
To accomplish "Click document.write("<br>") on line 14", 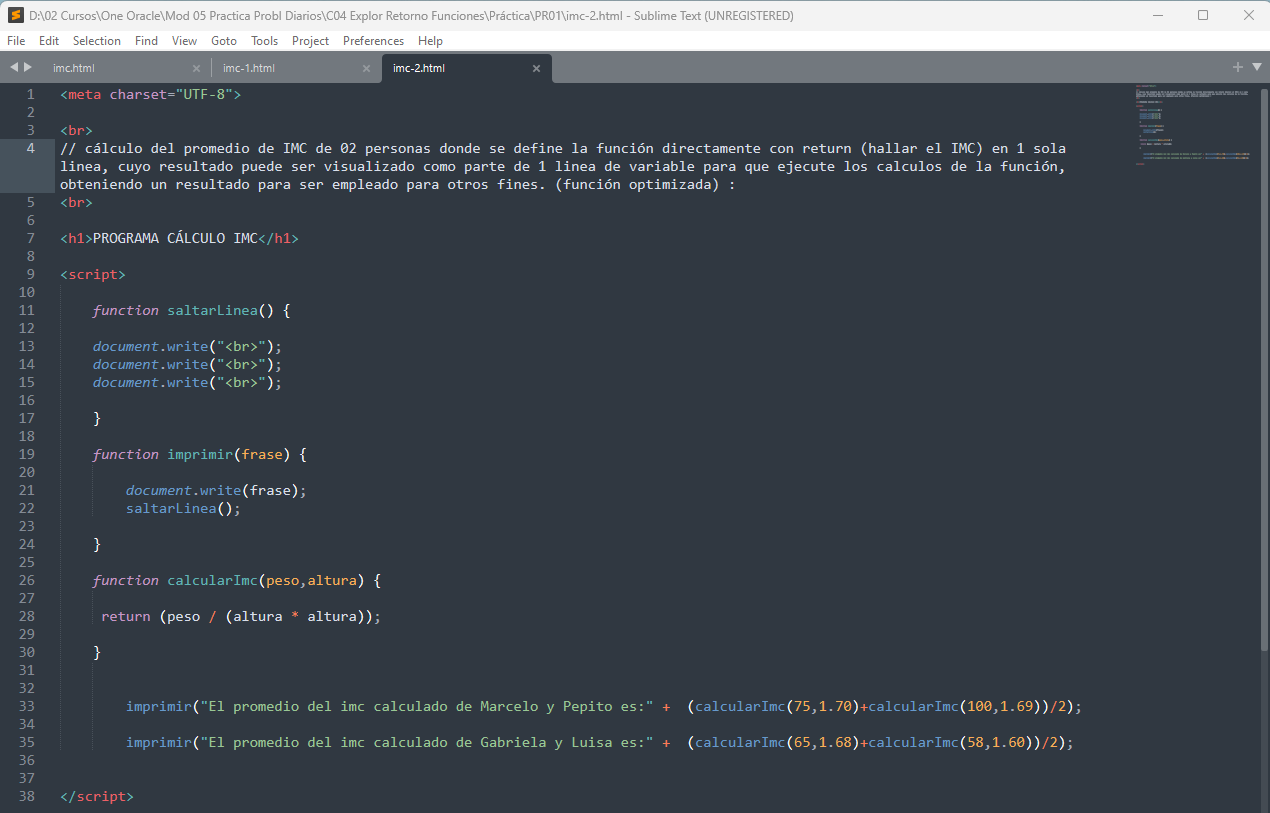I will pos(188,364).
